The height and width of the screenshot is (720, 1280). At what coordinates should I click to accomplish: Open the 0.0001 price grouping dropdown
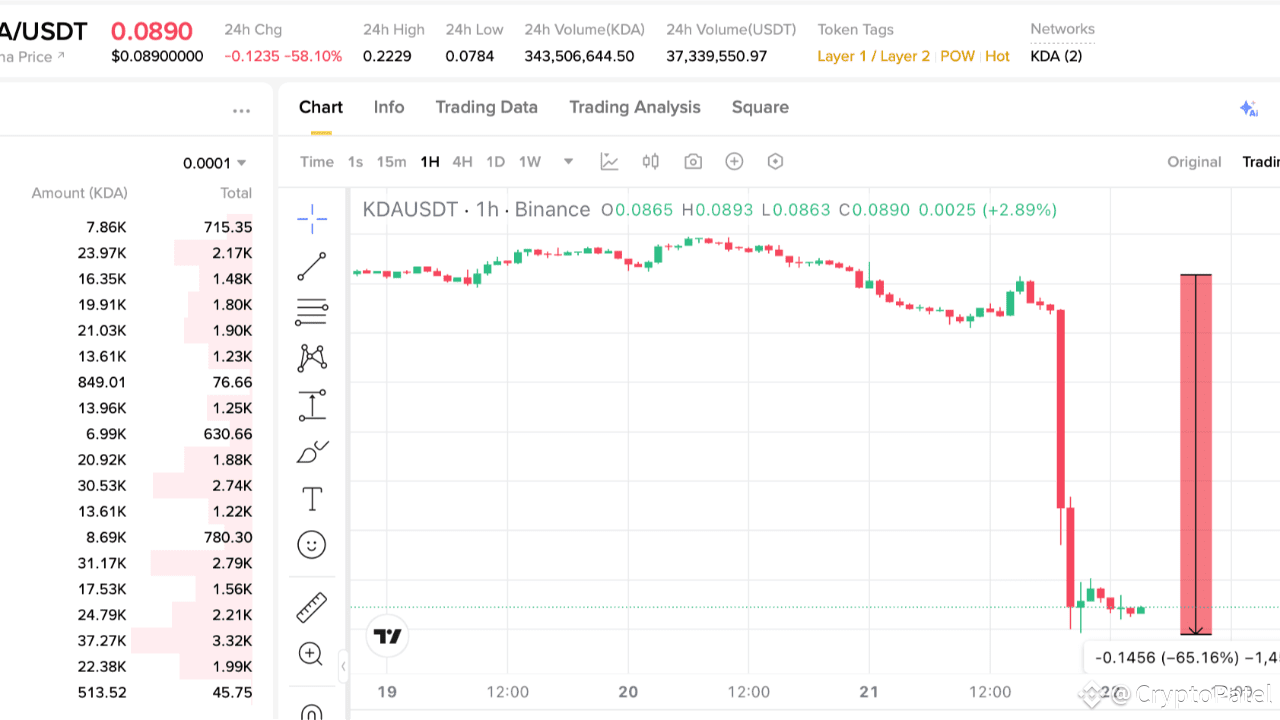[x=214, y=163]
